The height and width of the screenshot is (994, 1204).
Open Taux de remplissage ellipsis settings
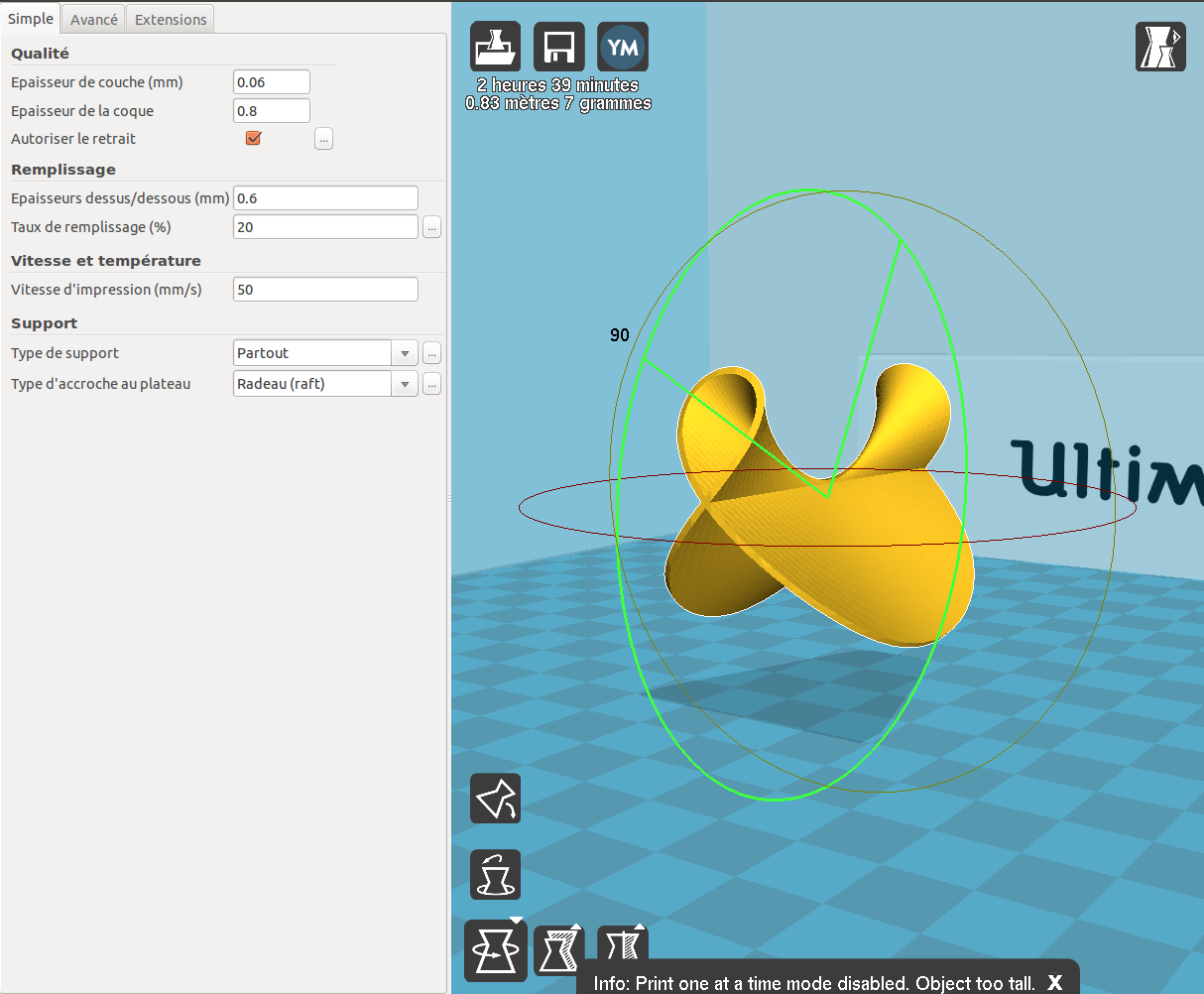(x=431, y=227)
